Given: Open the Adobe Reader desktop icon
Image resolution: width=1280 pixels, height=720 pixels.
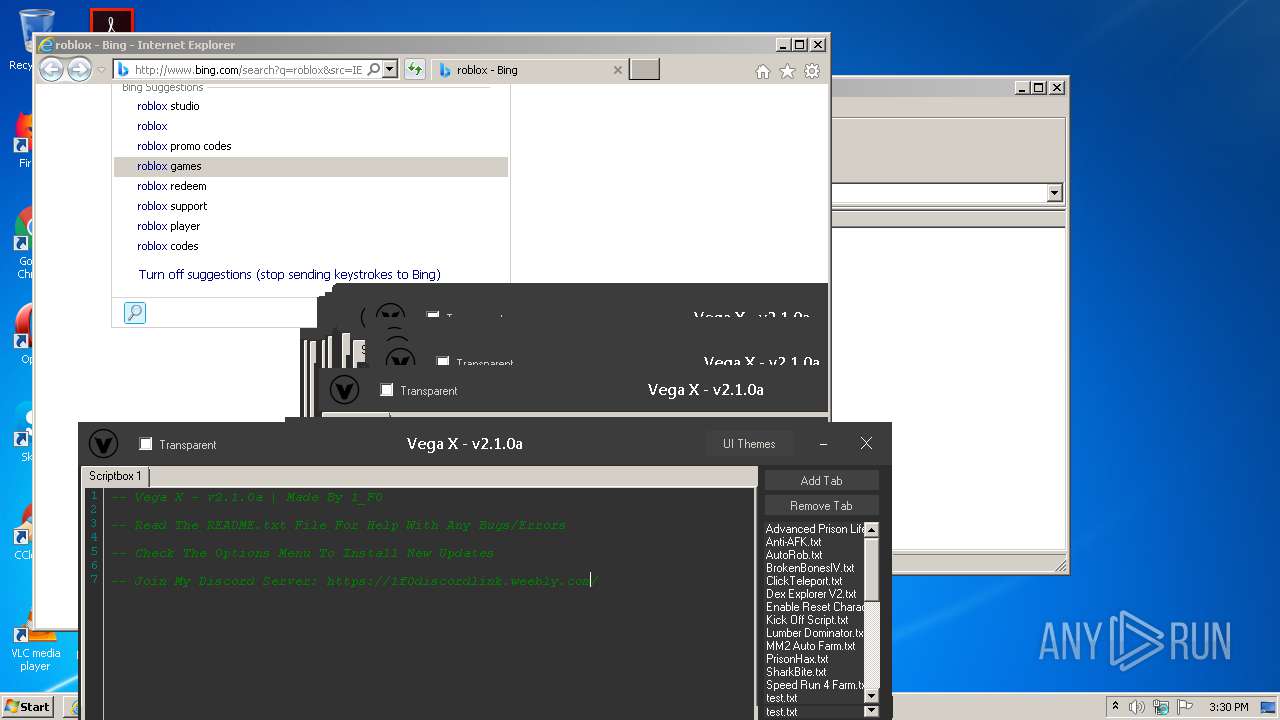Looking at the screenshot, I should coord(111,22).
